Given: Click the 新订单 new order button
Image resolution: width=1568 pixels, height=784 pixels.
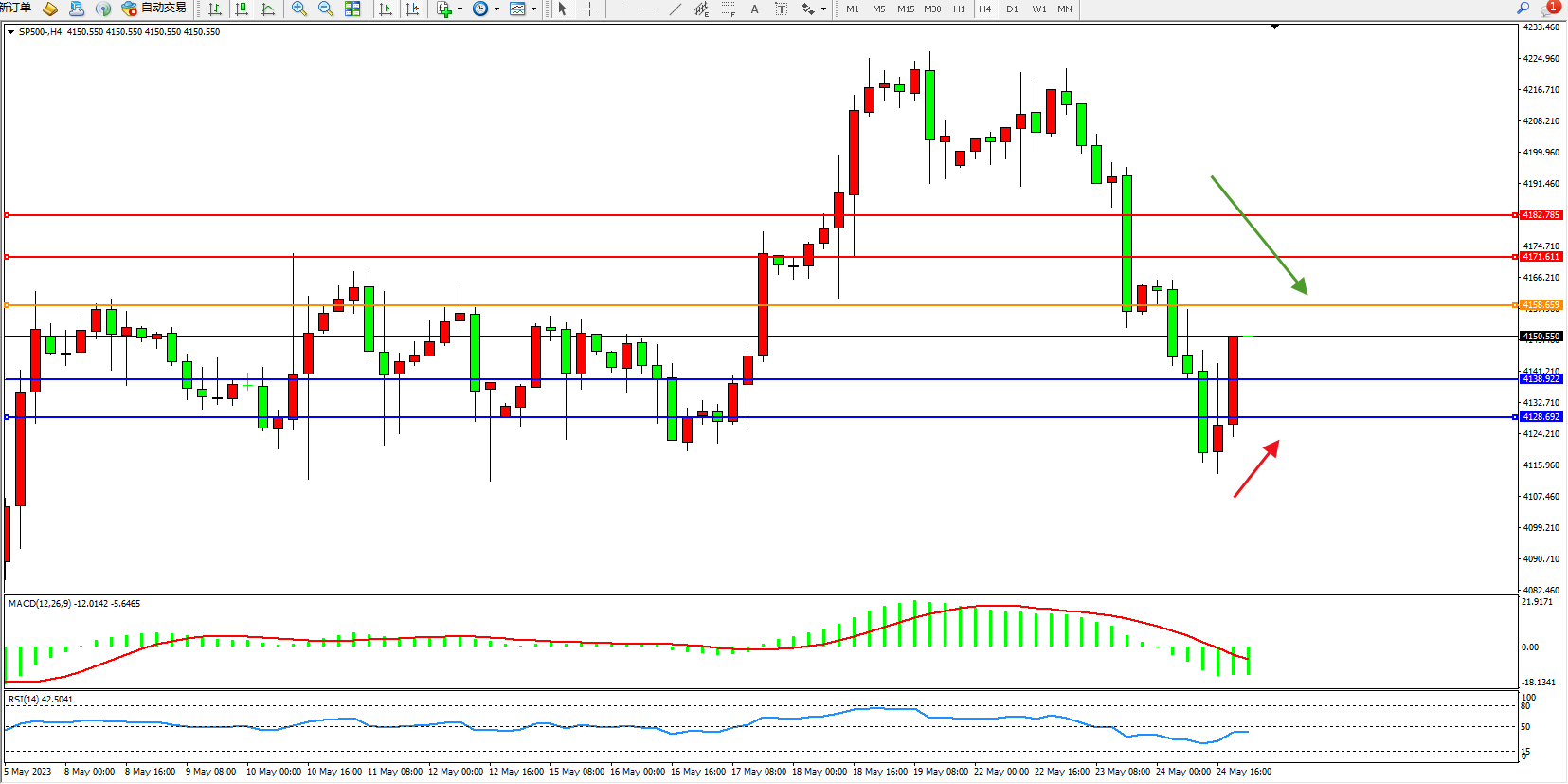Looking at the screenshot, I should pyautogui.click(x=15, y=9).
